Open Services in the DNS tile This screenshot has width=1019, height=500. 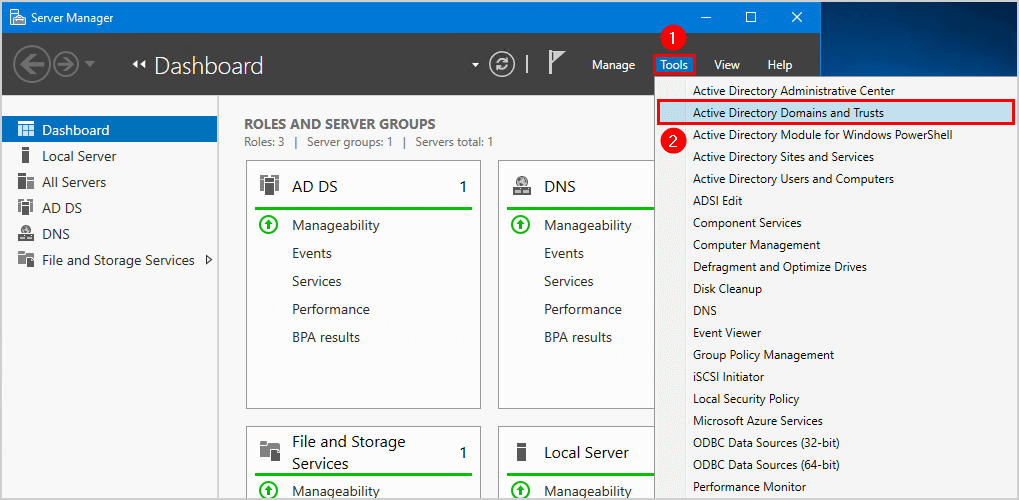point(569,282)
